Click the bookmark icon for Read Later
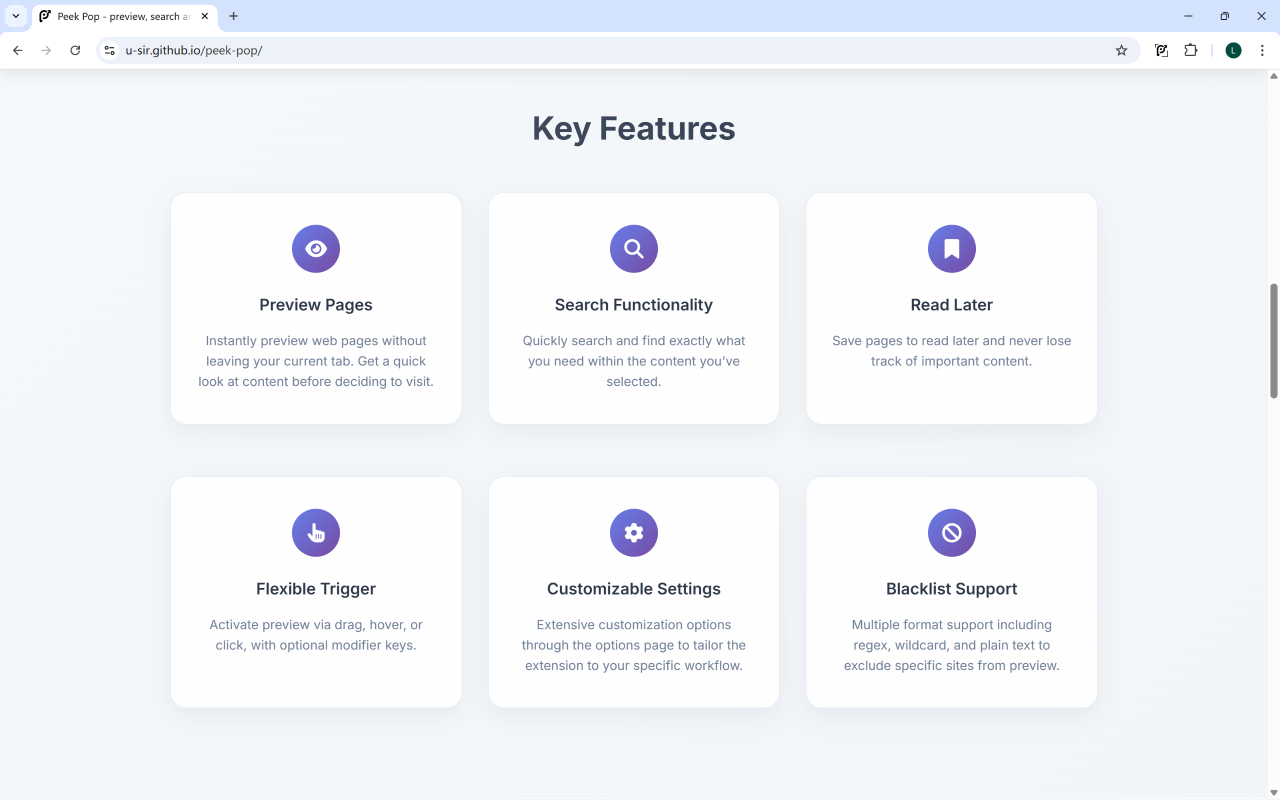1280x800 pixels. coord(952,249)
